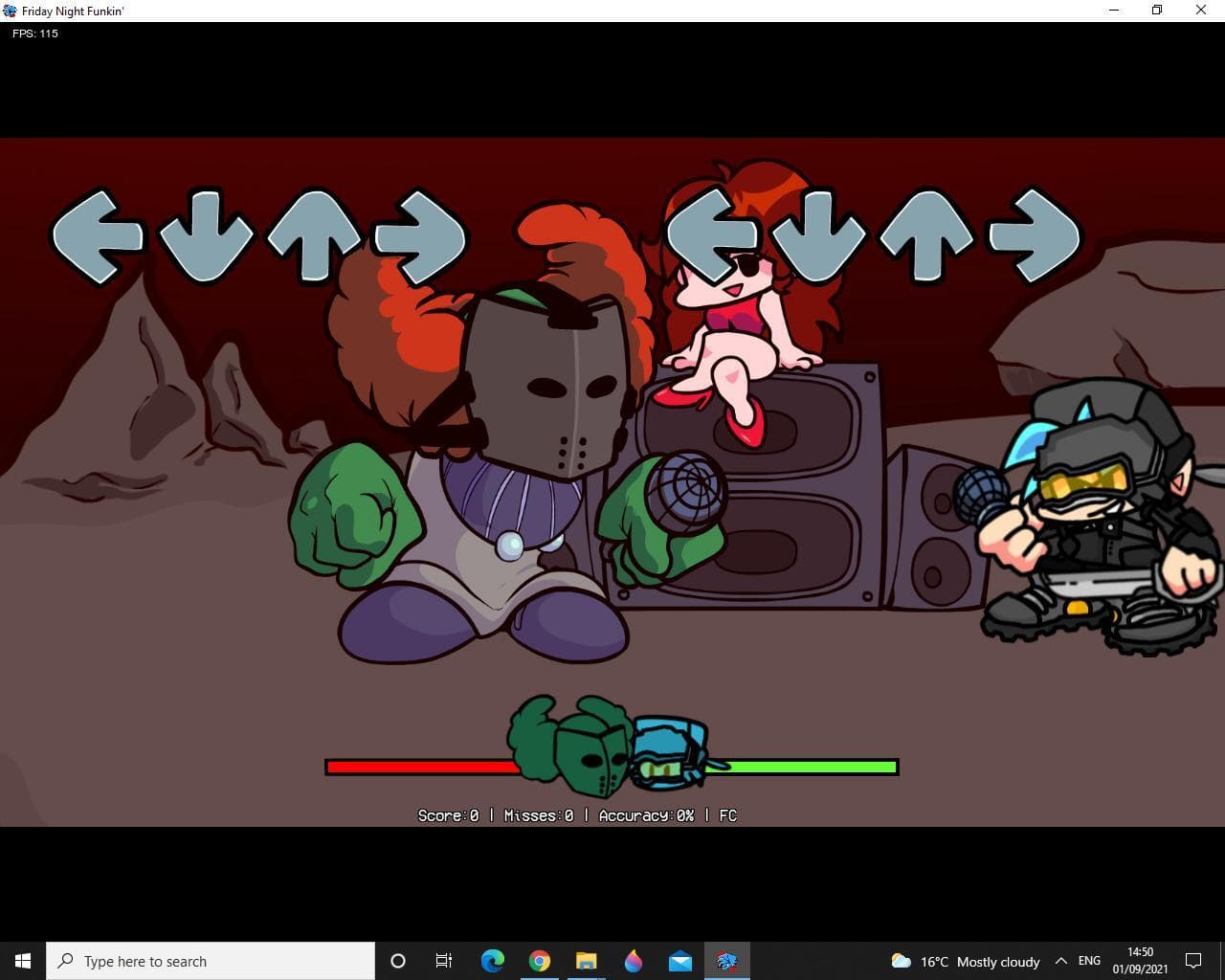Click the Friday Night Funkin' title bar icon

(x=11, y=11)
